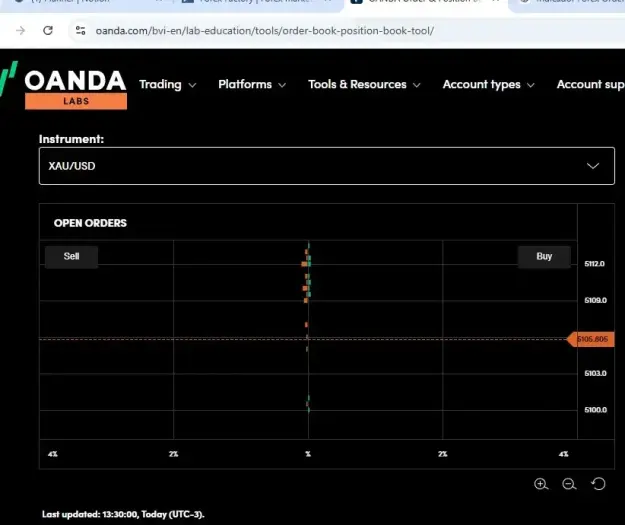The height and width of the screenshot is (525, 625).
Task: Click the instrument dropdown chevron
Action: click(x=593, y=166)
